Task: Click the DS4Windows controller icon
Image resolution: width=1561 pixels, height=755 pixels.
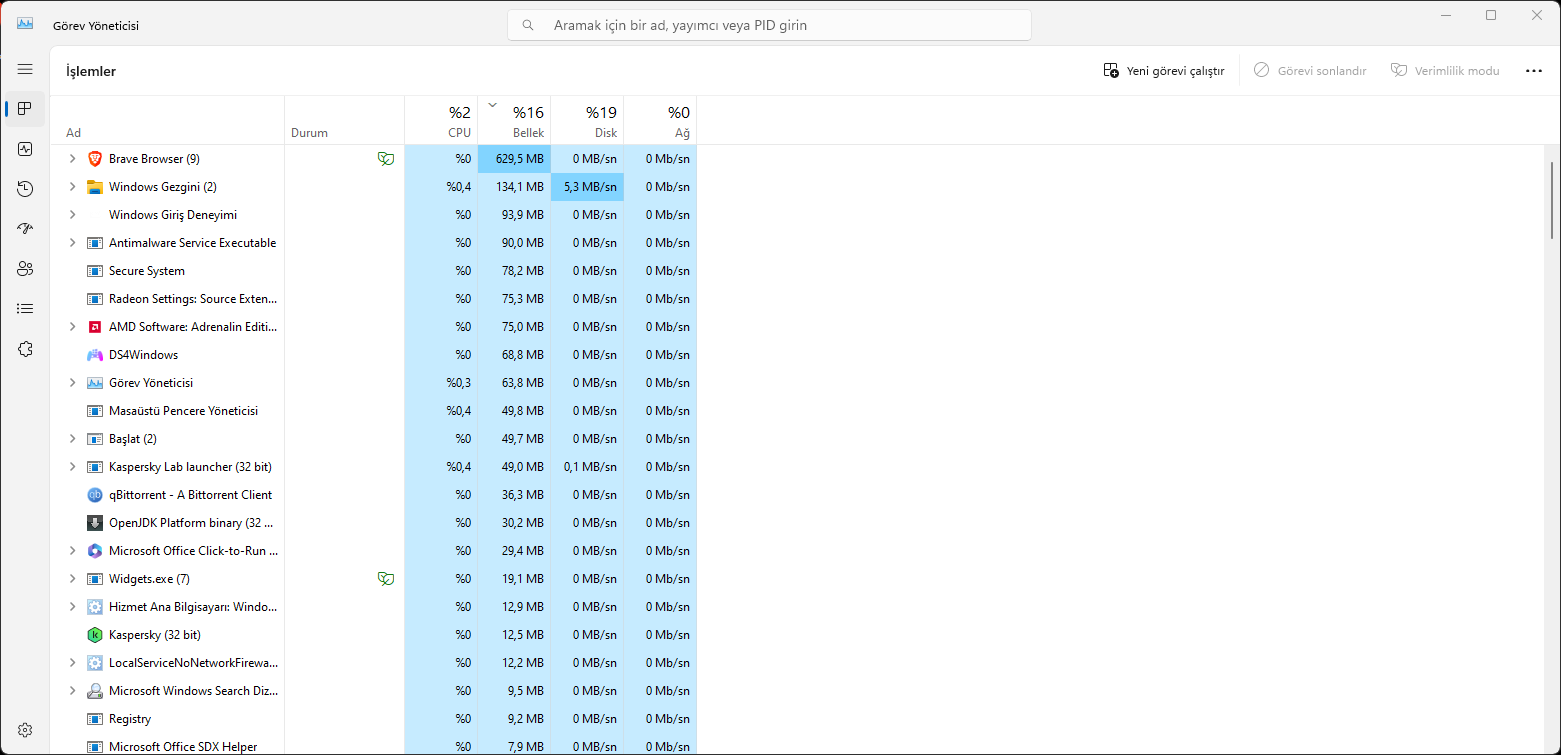Action: point(95,354)
